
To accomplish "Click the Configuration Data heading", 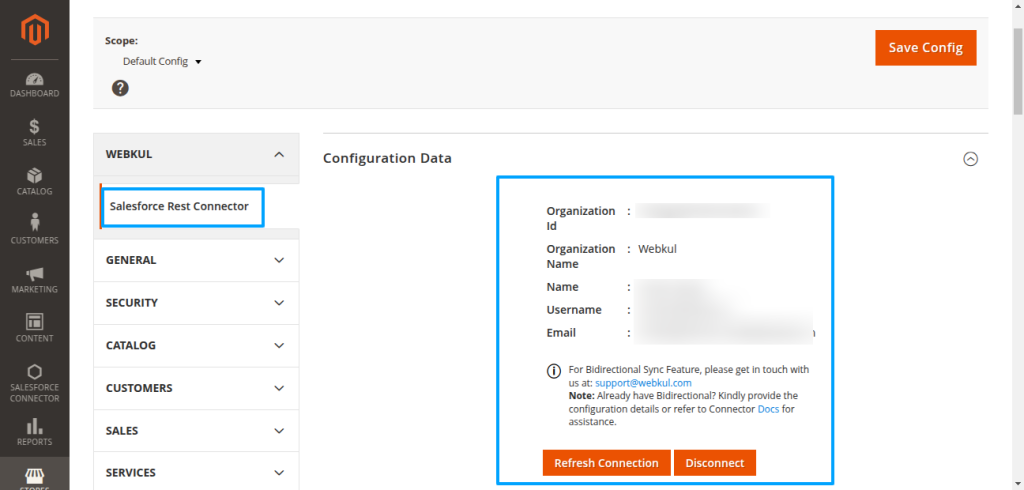I will point(387,158).
